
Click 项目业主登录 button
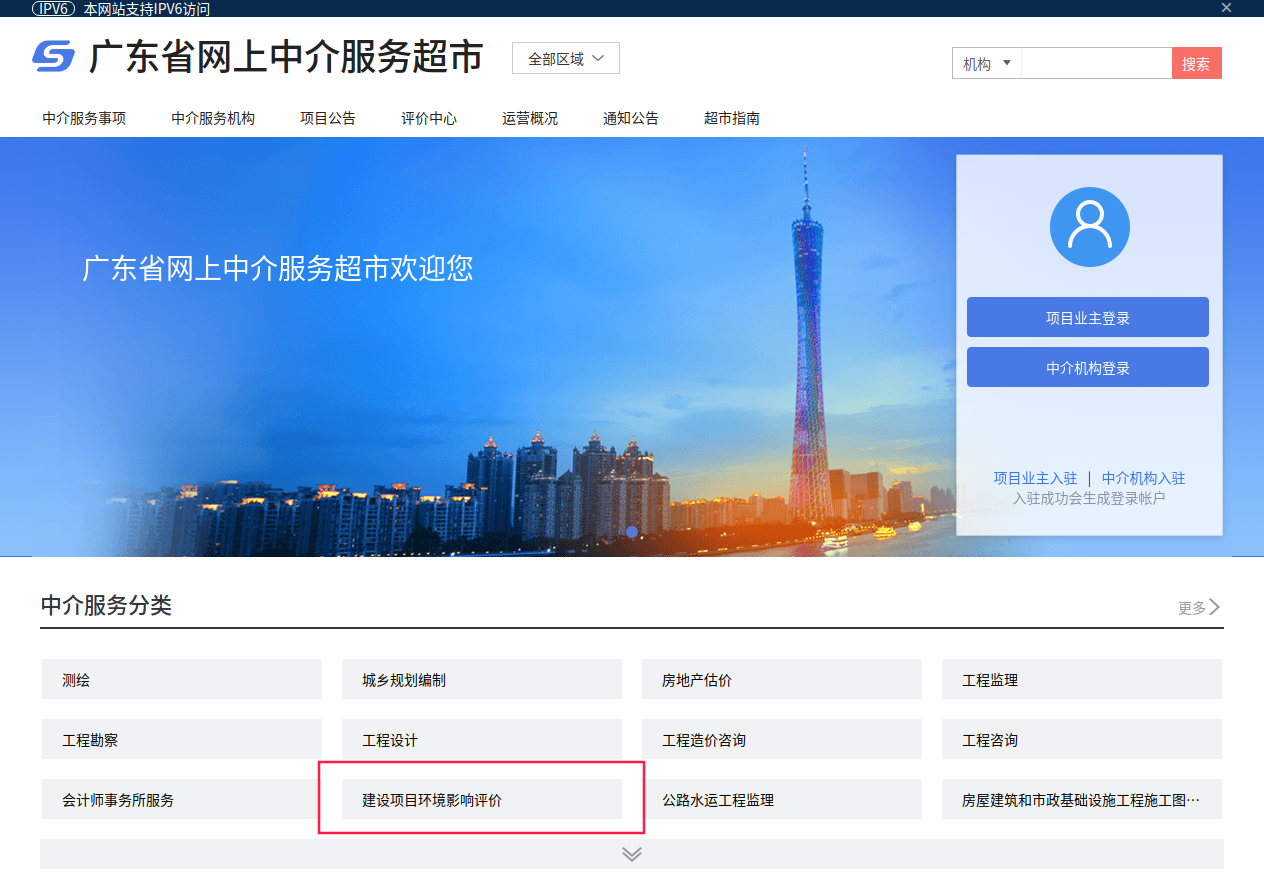click(1088, 317)
